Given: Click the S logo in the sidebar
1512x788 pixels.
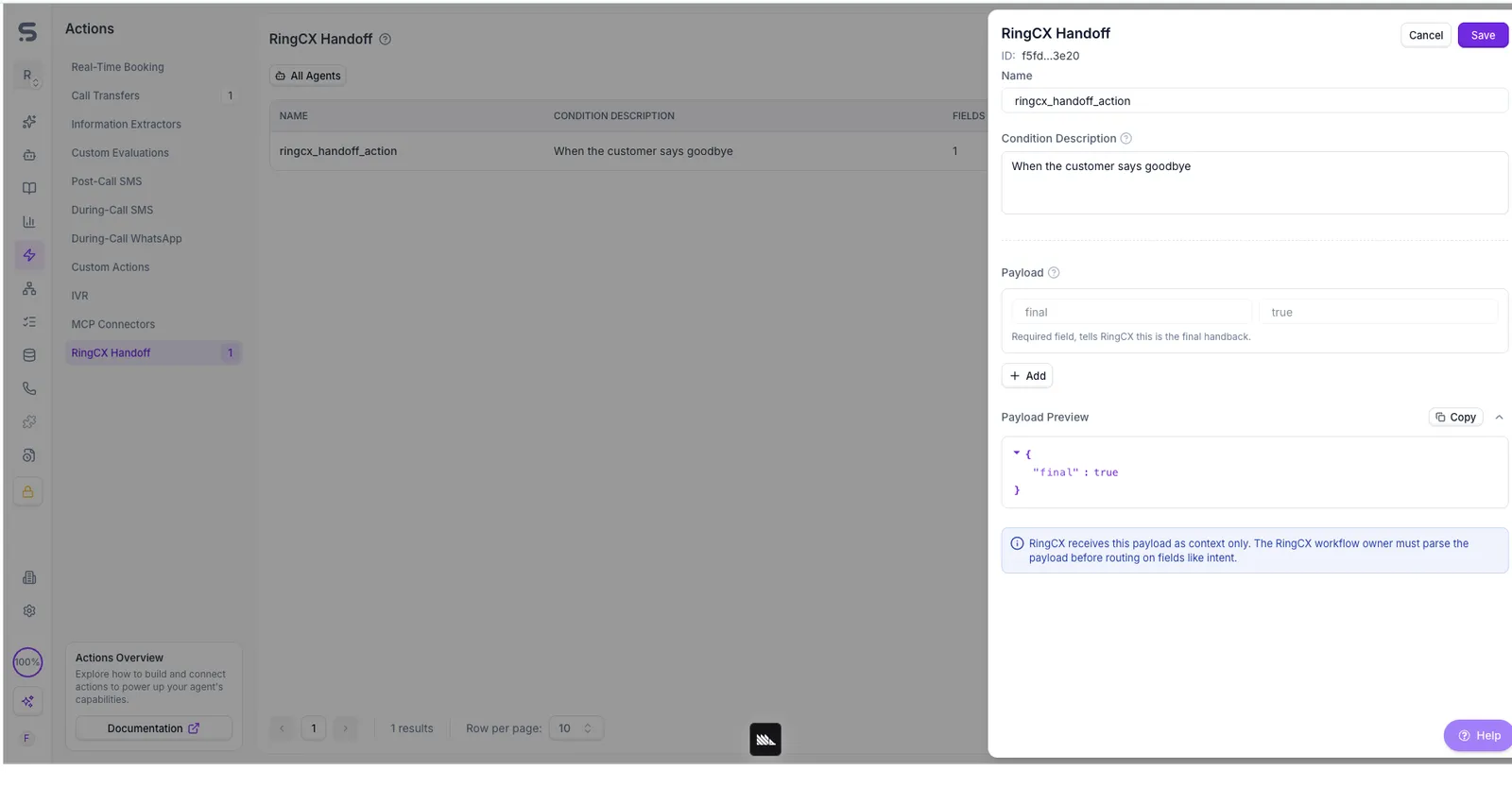Looking at the screenshot, I should click(x=27, y=32).
